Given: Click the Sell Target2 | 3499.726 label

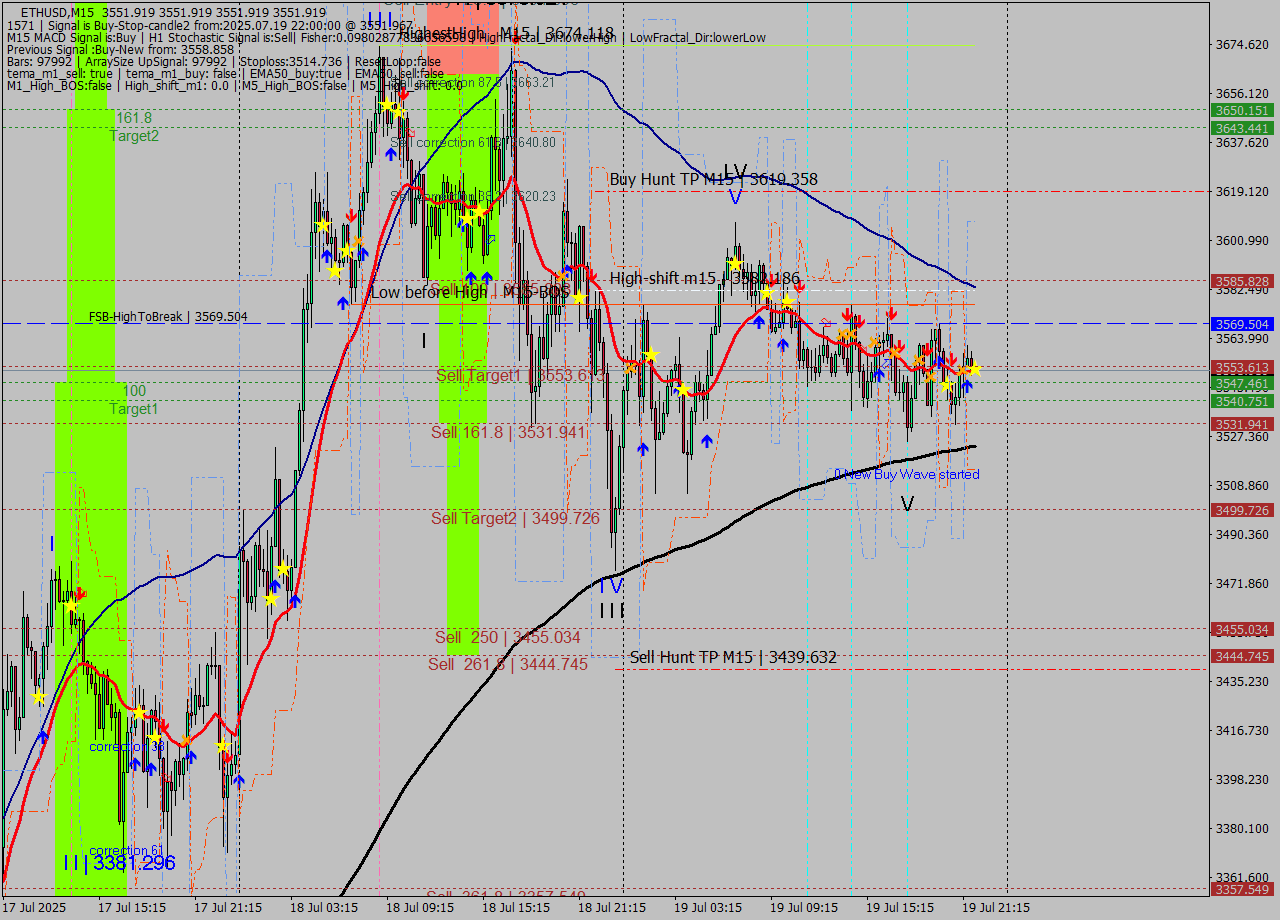Looking at the screenshot, I should pos(515,518).
